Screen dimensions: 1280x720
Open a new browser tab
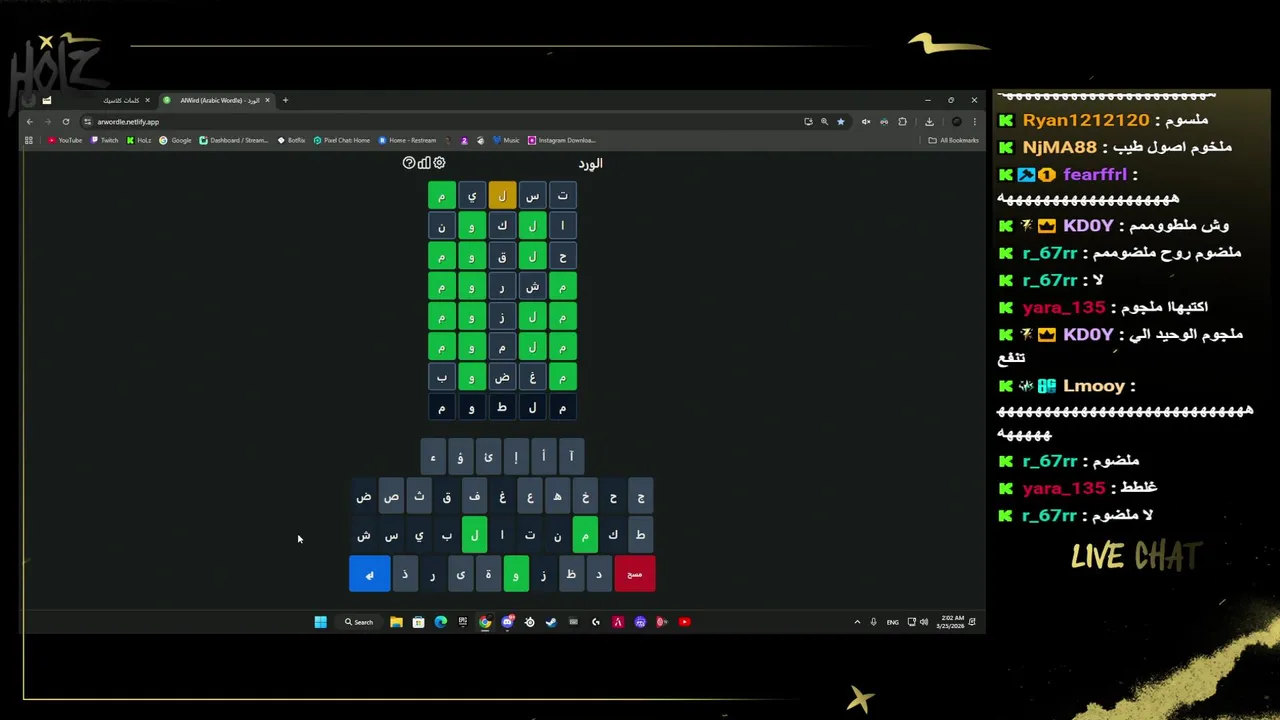click(x=285, y=100)
